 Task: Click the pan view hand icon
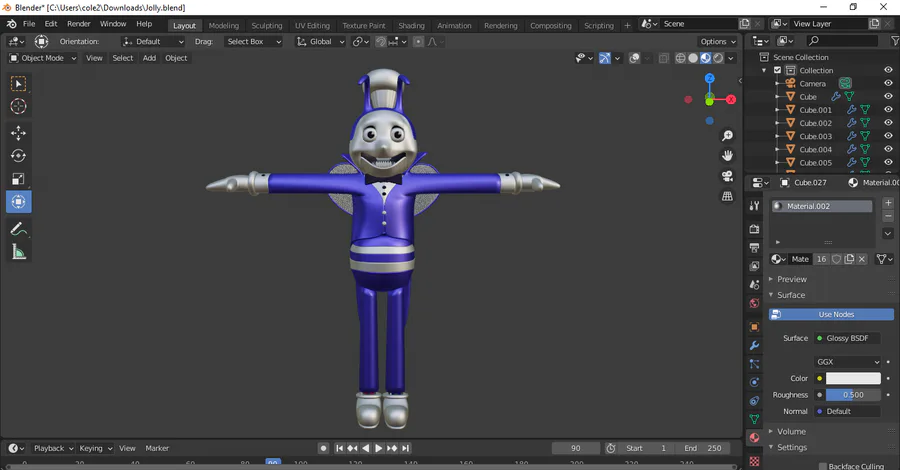point(727,156)
